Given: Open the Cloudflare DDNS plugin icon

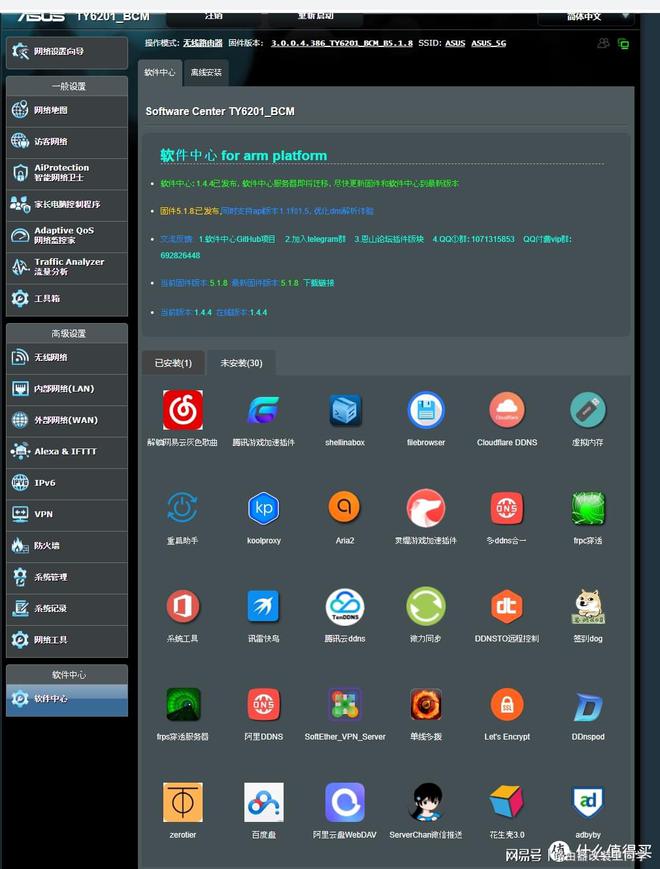Looking at the screenshot, I should click(506, 410).
